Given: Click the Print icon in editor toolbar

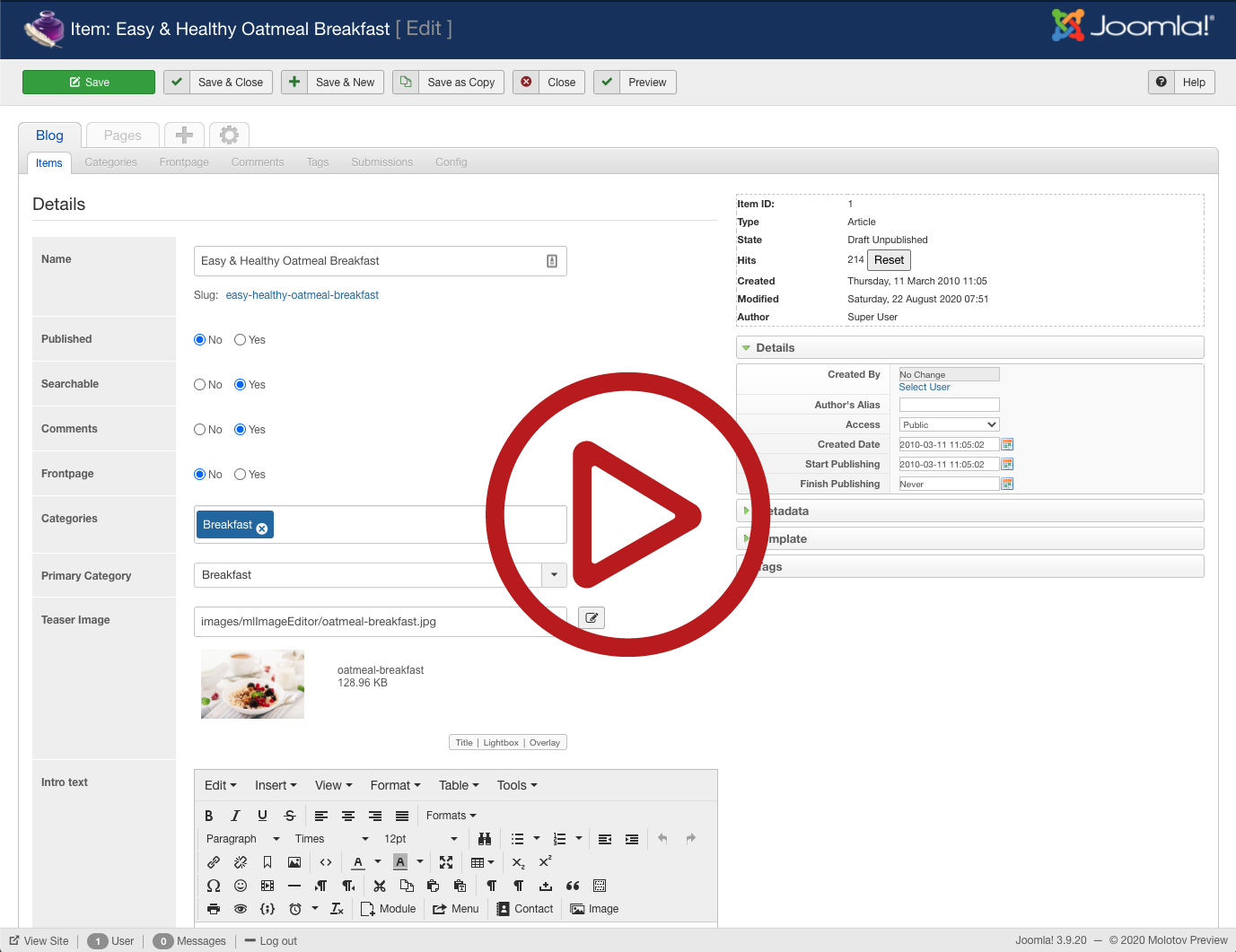Looking at the screenshot, I should click(x=214, y=909).
